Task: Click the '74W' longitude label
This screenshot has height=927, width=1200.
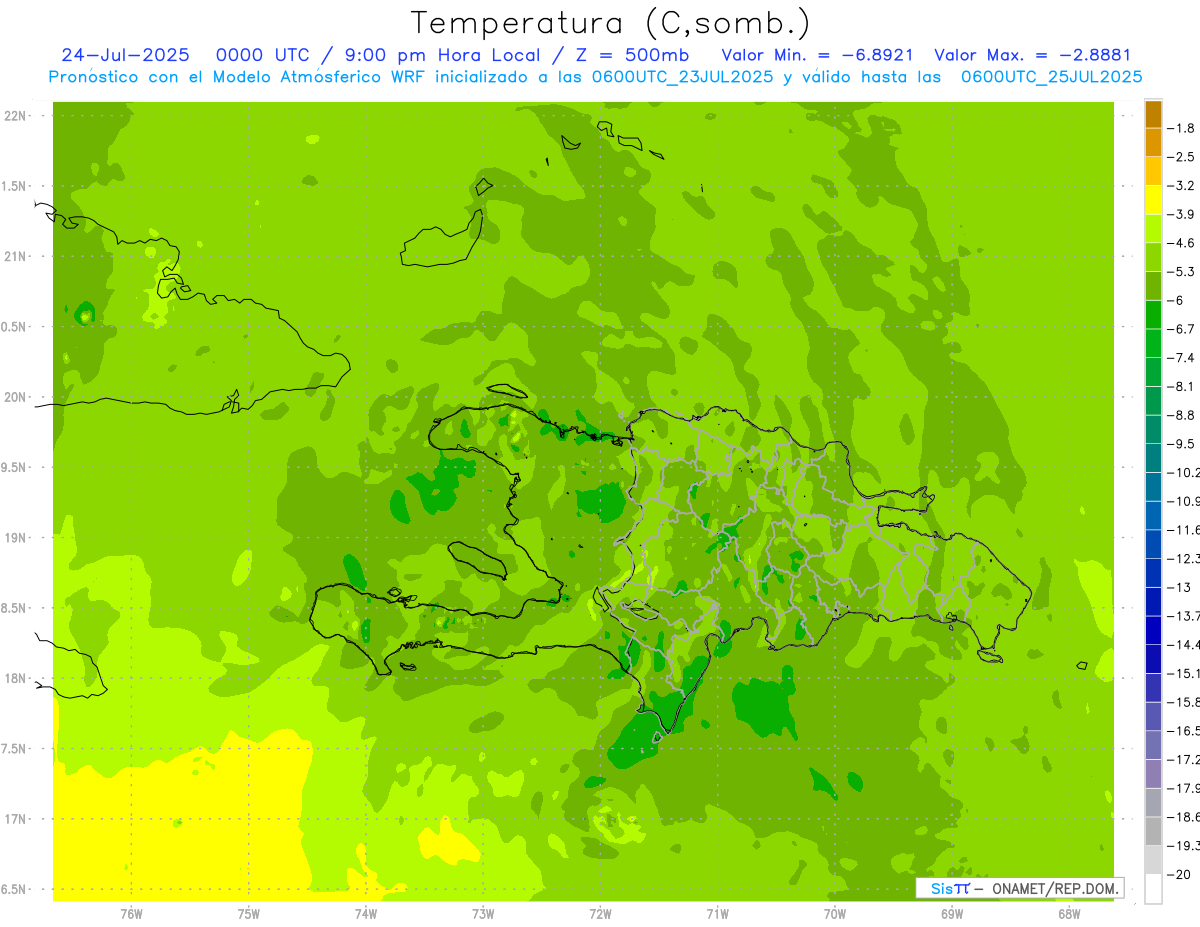Action: tap(366, 913)
